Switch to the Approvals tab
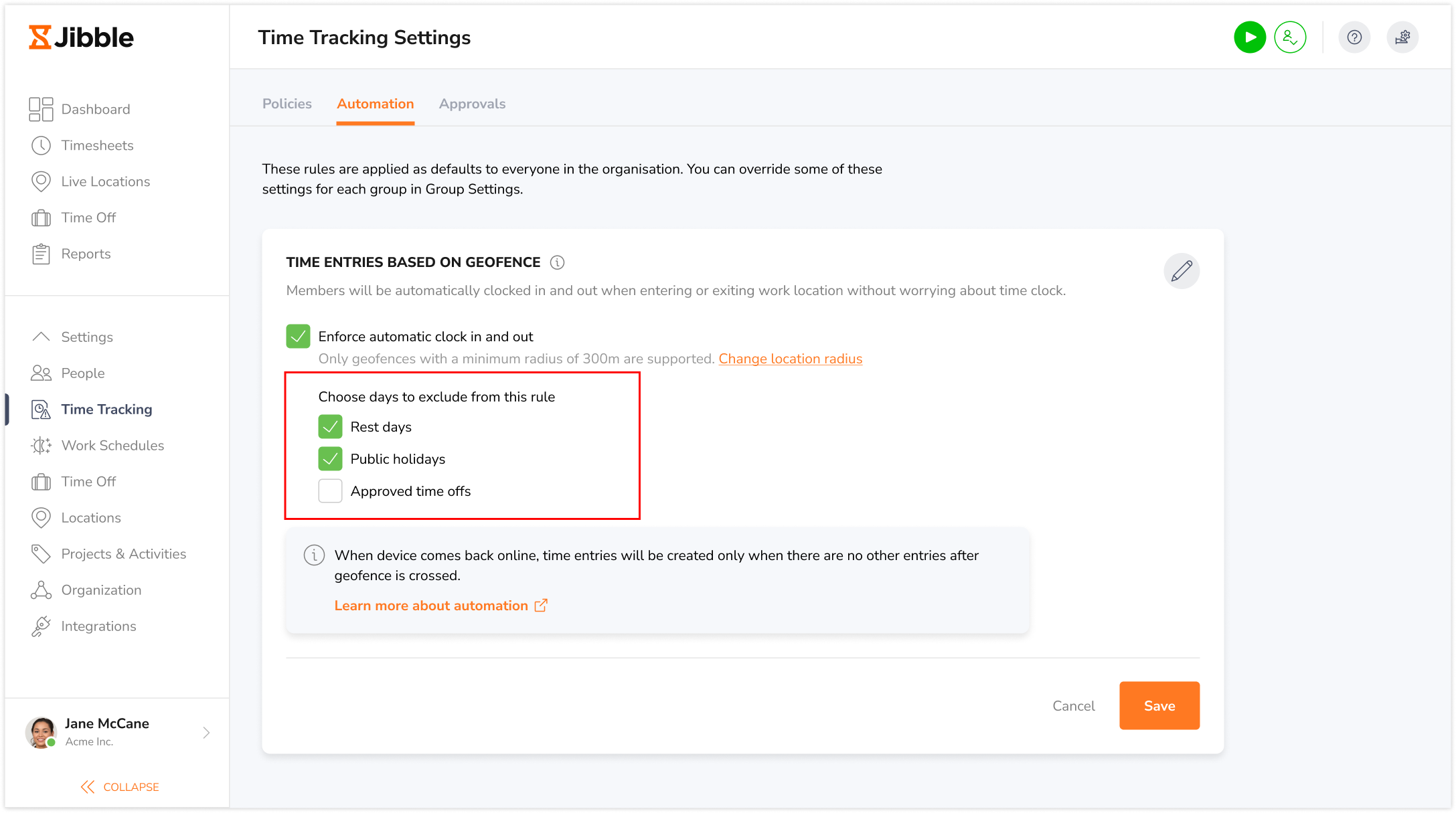Screen dimensions: 1456x813 click(x=472, y=104)
